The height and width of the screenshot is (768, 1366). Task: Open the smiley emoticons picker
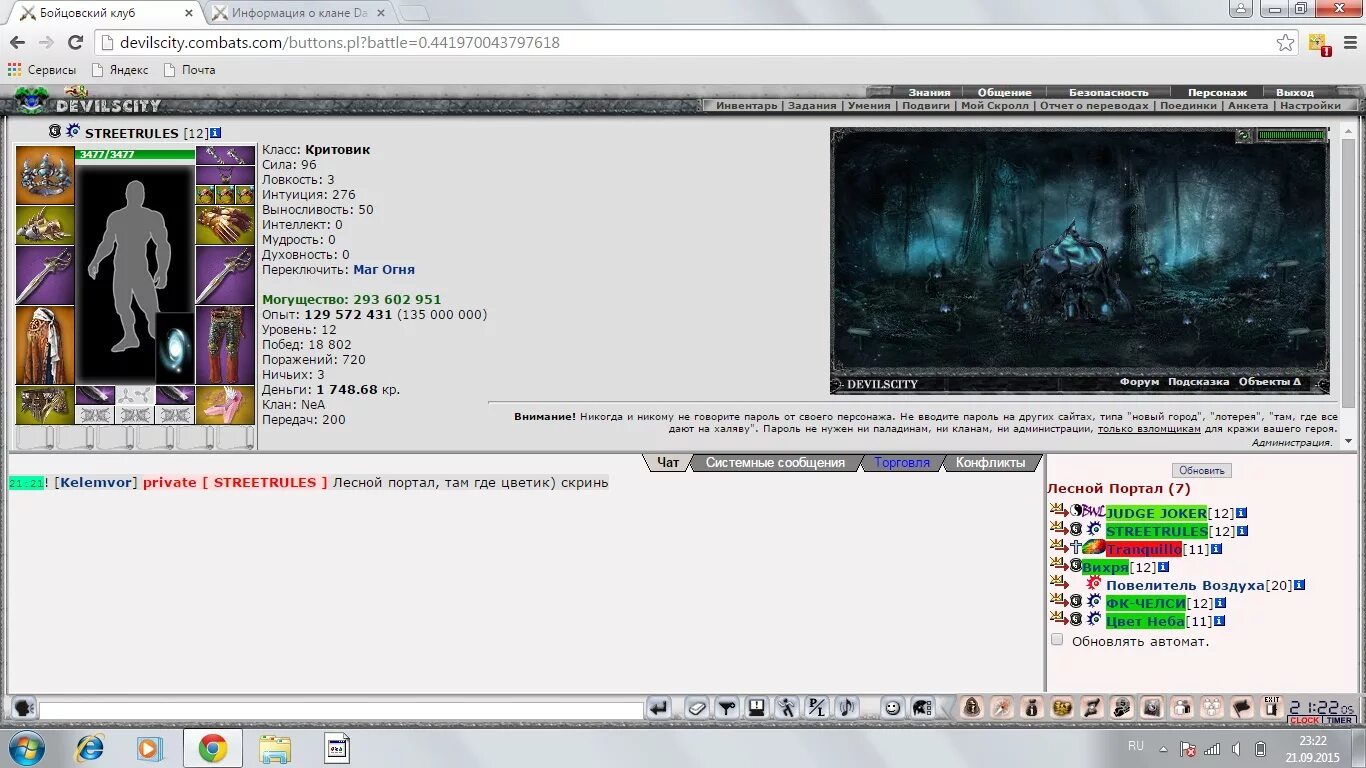click(892, 708)
